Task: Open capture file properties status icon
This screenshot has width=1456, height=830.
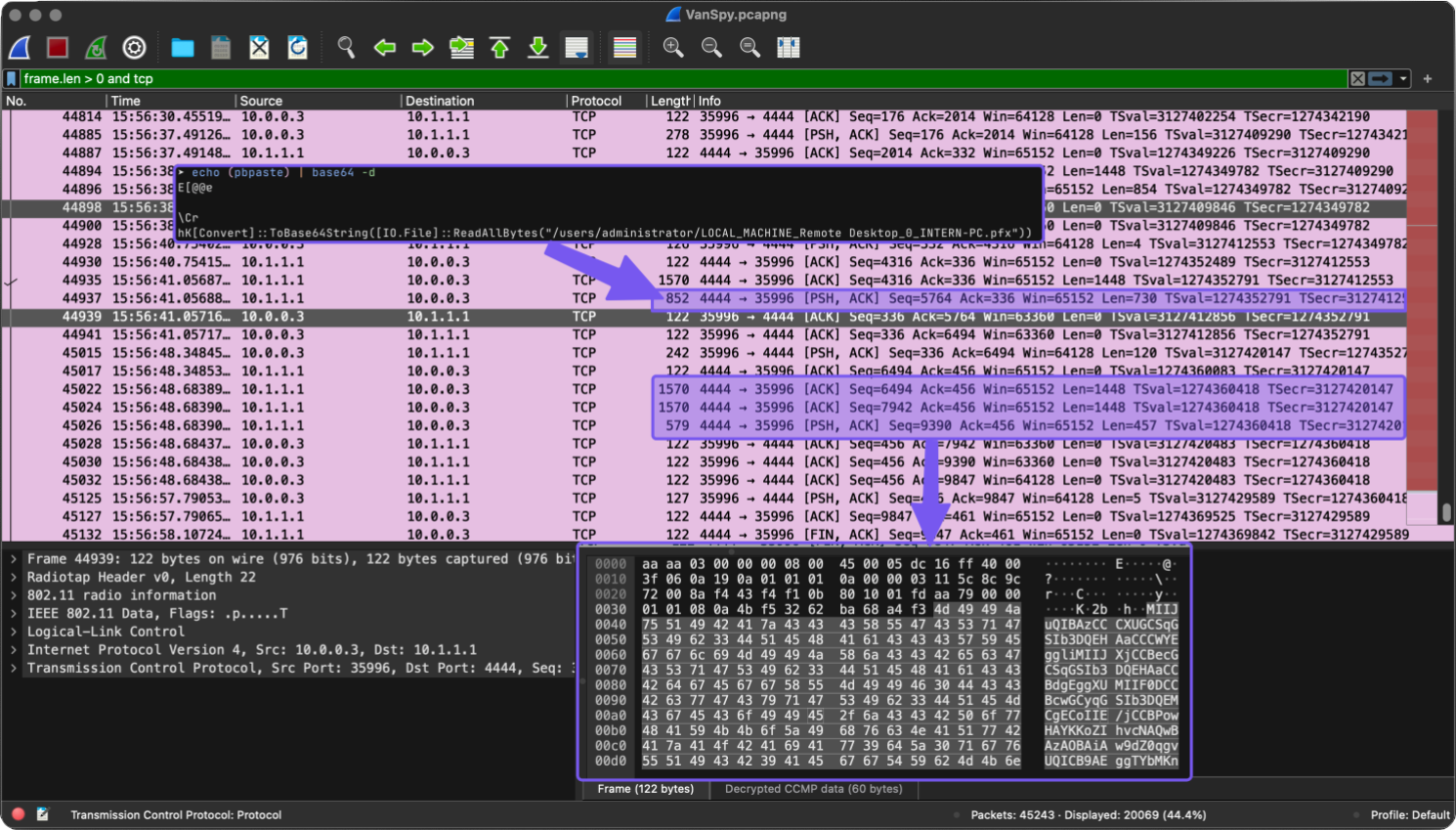Action: [43, 813]
